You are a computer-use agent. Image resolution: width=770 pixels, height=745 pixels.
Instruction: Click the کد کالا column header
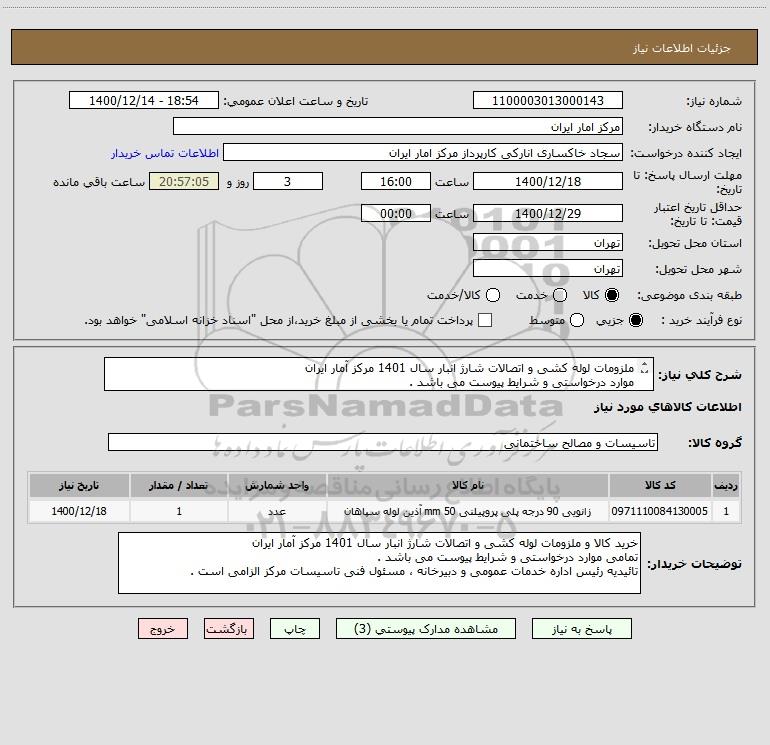click(660, 485)
